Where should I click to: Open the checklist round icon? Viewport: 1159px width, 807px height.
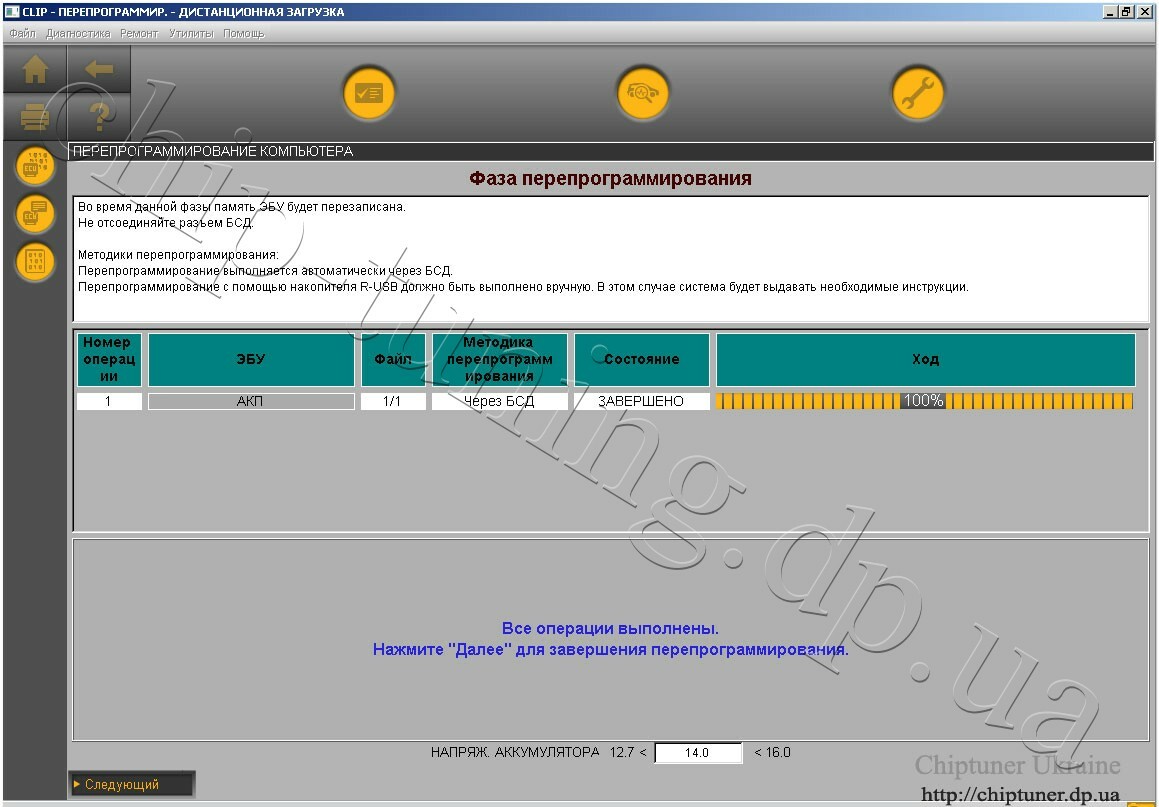tap(369, 93)
